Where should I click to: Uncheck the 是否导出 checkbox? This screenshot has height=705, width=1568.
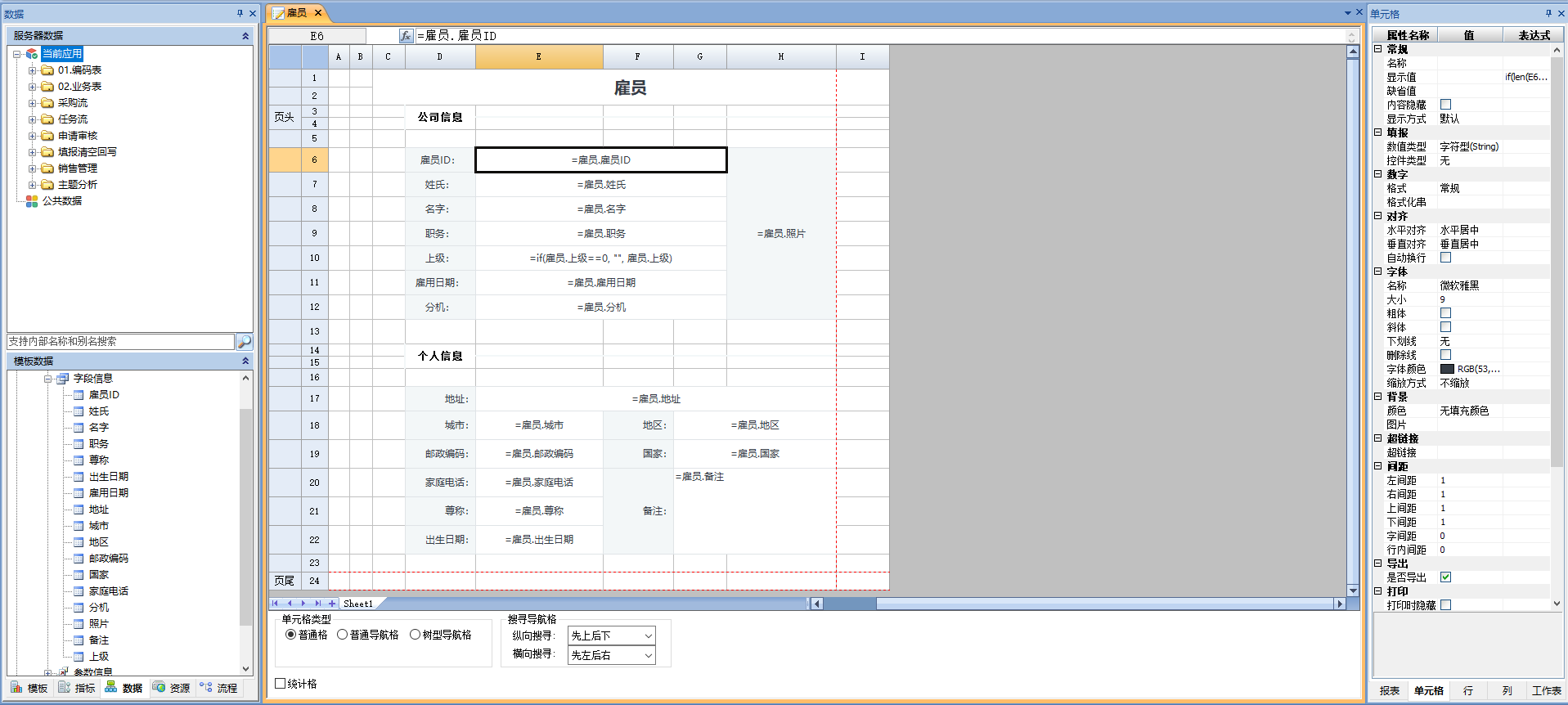[1445, 577]
